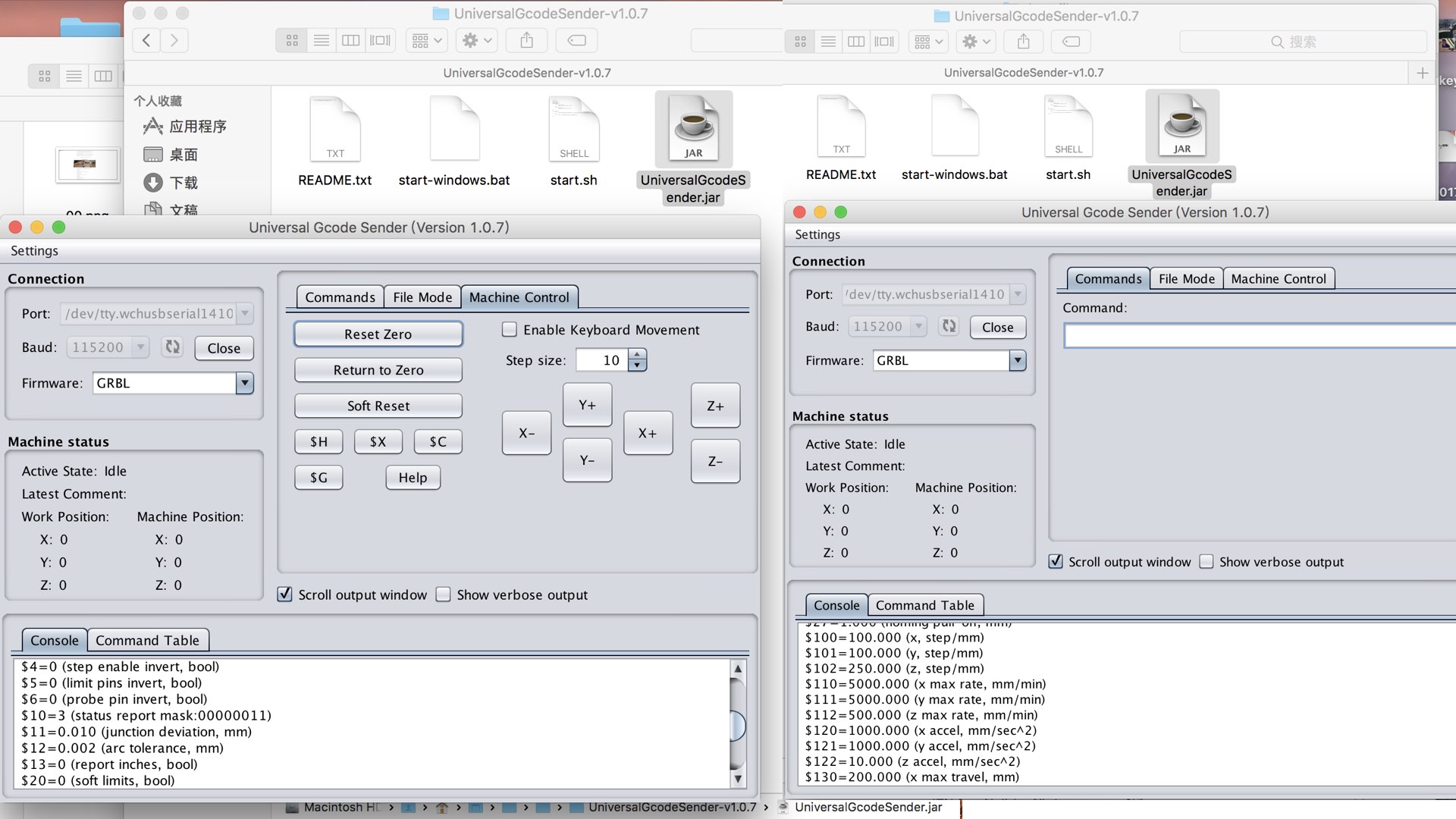
Task: Click the Command input field
Action: (x=1260, y=336)
